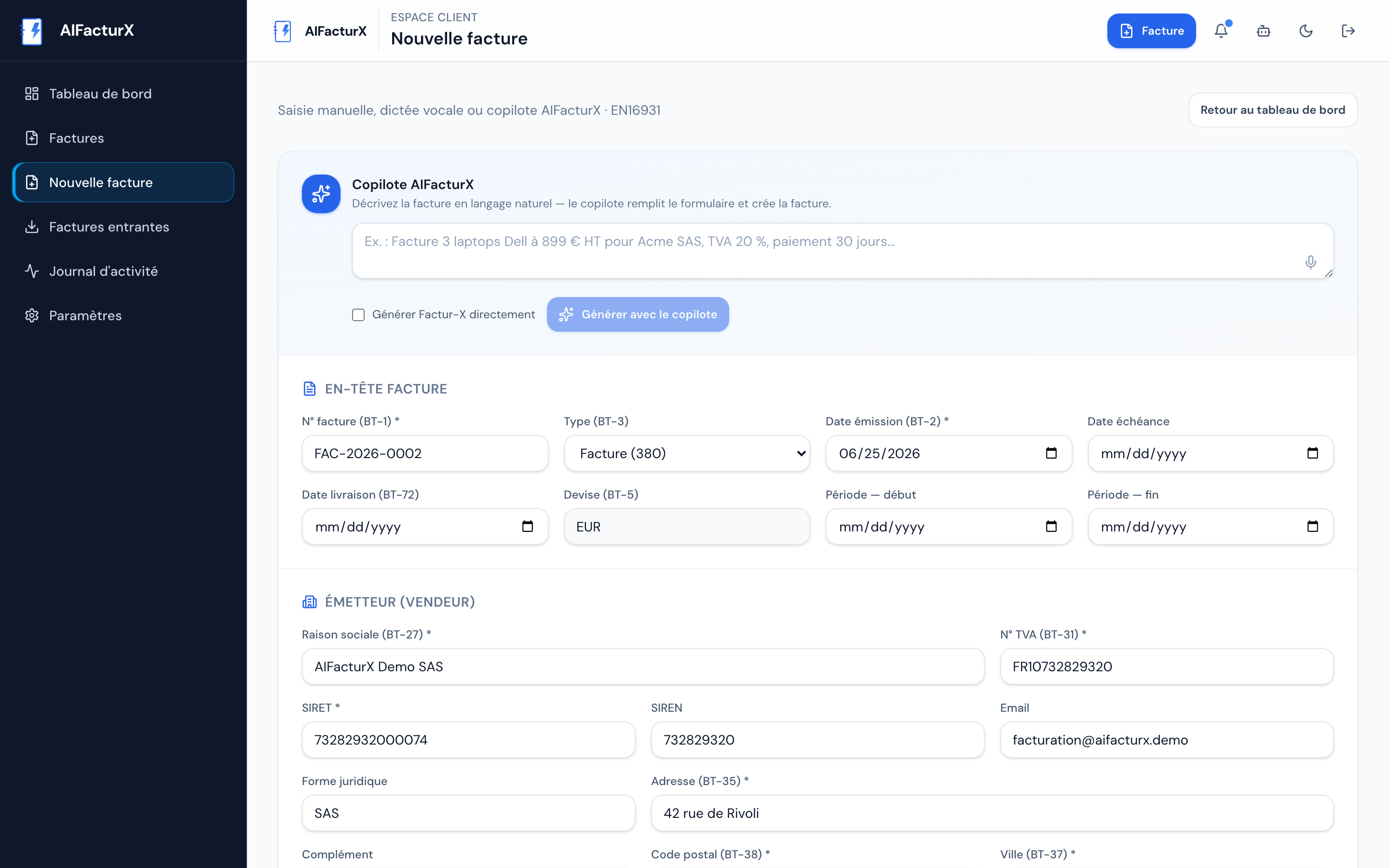Select Nouvelle facture sidebar item
Screen dimensions: 1389x868
(x=123, y=183)
